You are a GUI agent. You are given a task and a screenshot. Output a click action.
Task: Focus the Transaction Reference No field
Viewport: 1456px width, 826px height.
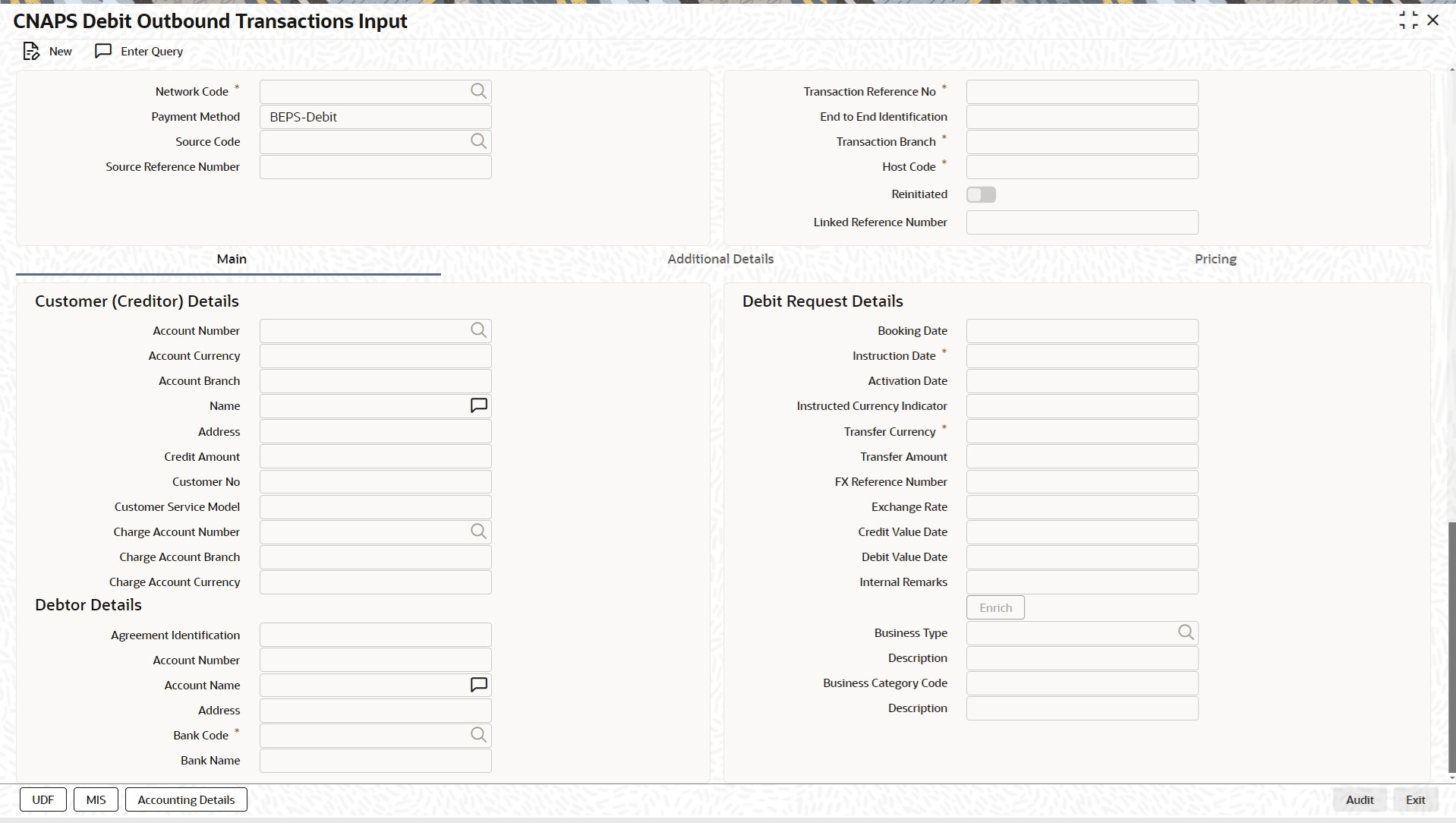click(x=1083, y=92)
